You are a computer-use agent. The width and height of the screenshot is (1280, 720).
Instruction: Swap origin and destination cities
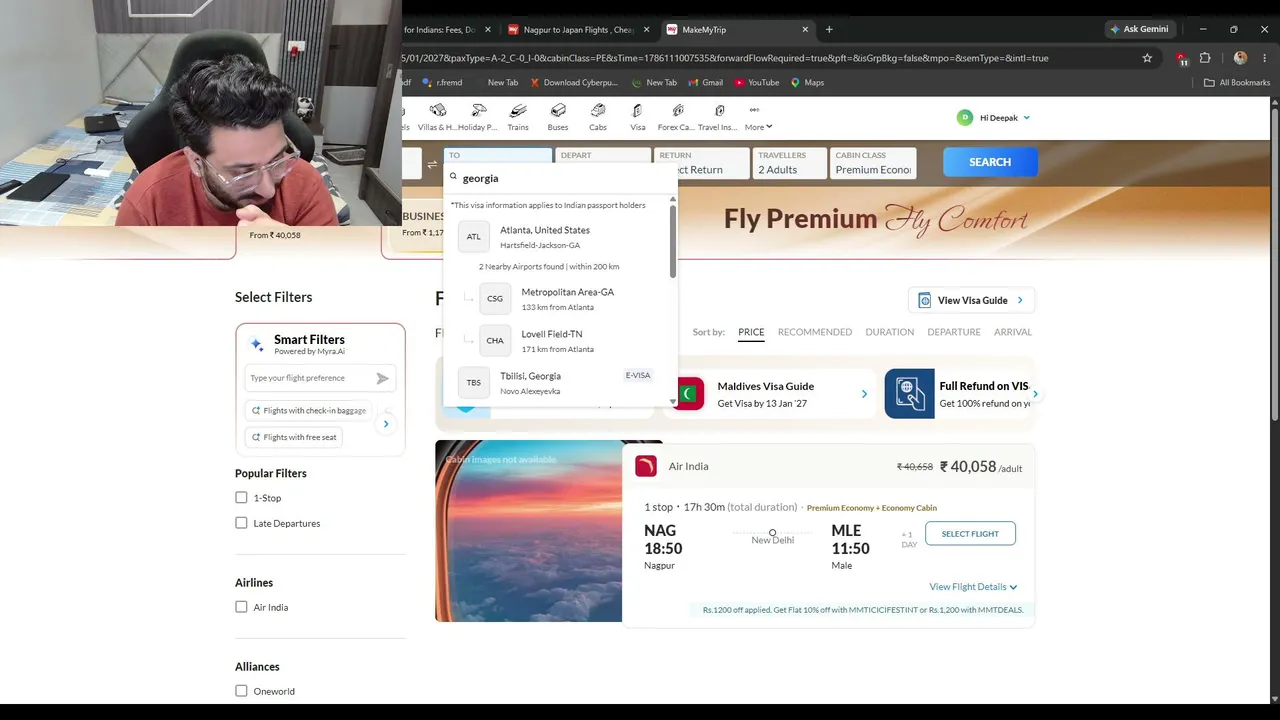point(432,164)
